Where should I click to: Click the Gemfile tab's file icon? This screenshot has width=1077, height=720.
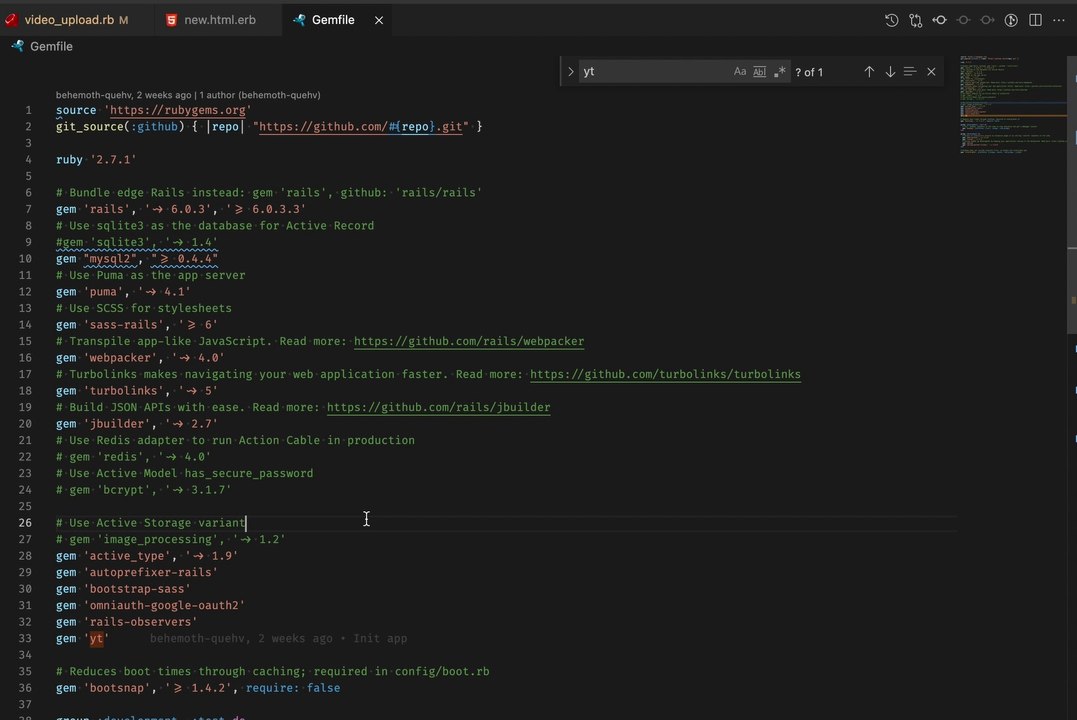click(x=299, y=20)
